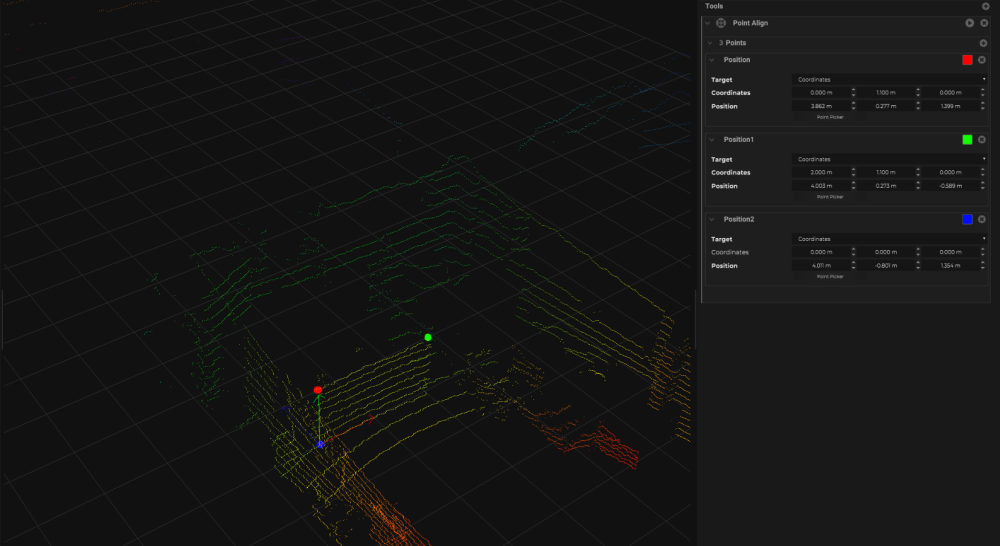
Task: Remove the Point Align tool
Action: click(984, 23)
